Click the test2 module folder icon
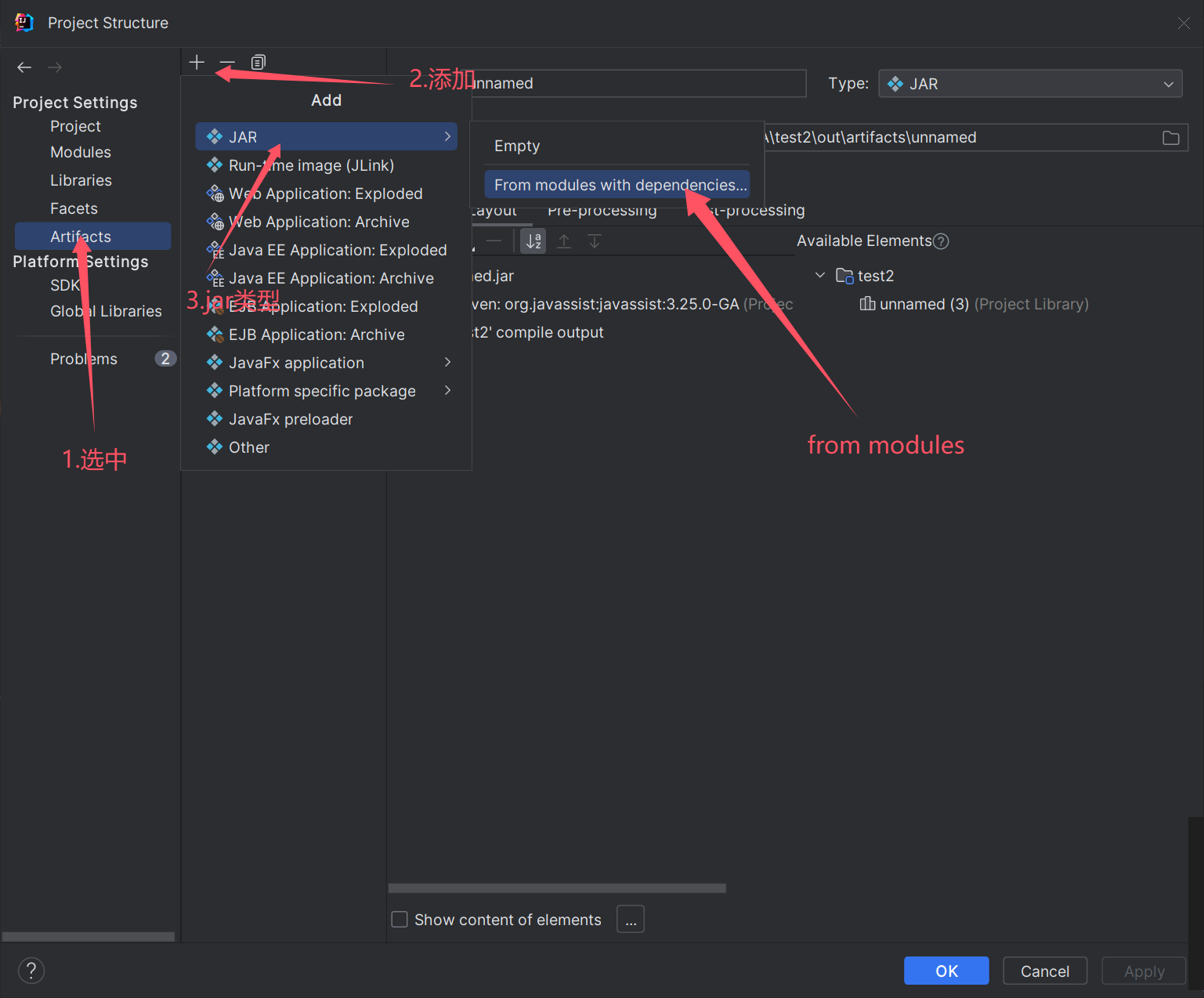Screen dimensions: 1204x998 pyautogui.click(x=844, y=276)
